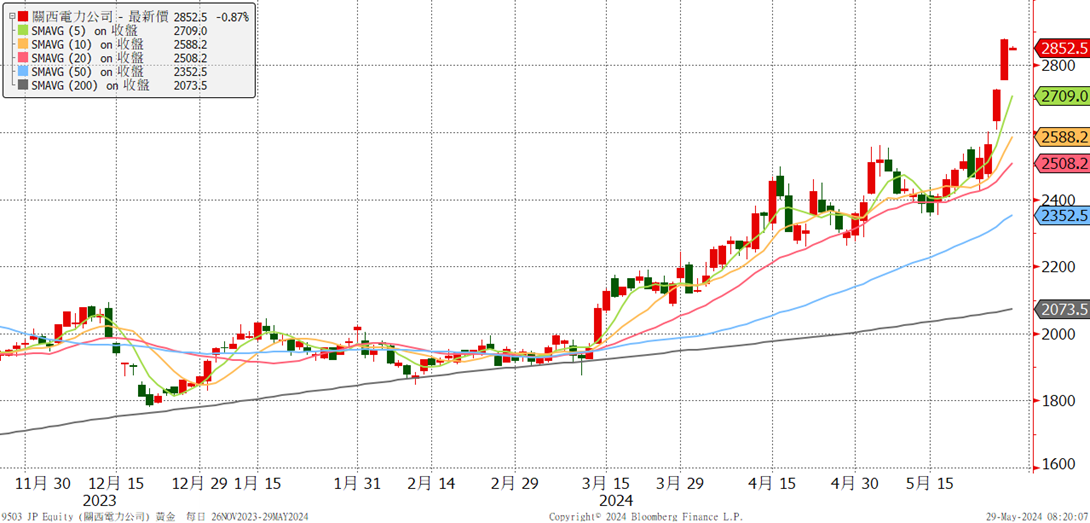
Task: Select the SMAVG (20) on 收盤 legend row
Action: [x=88, y=58]
